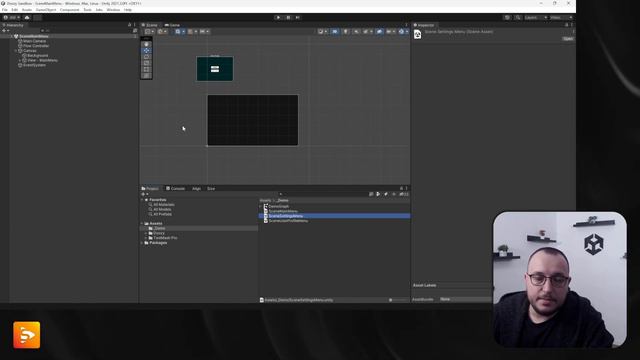640x360 pixels.
Task: Select All Materials under Favorites
Action: coord(164,204)
